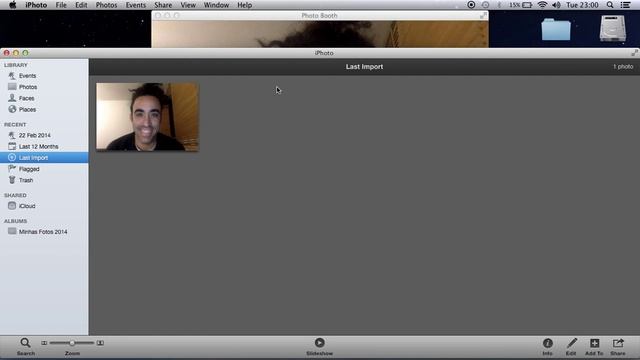Click the Wi-Fi status icon

pyautogui.click(x=542, y=5)
